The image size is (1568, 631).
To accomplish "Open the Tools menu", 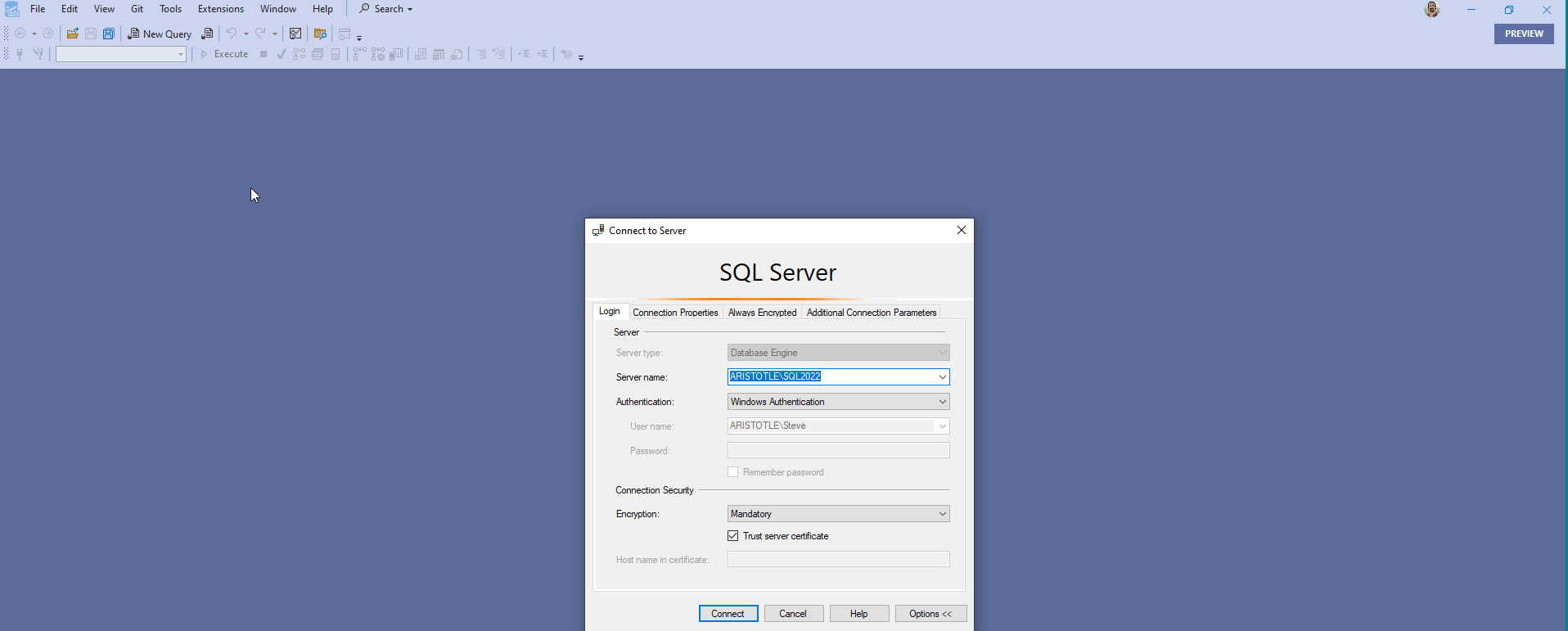I will click(x=170, y=9).
